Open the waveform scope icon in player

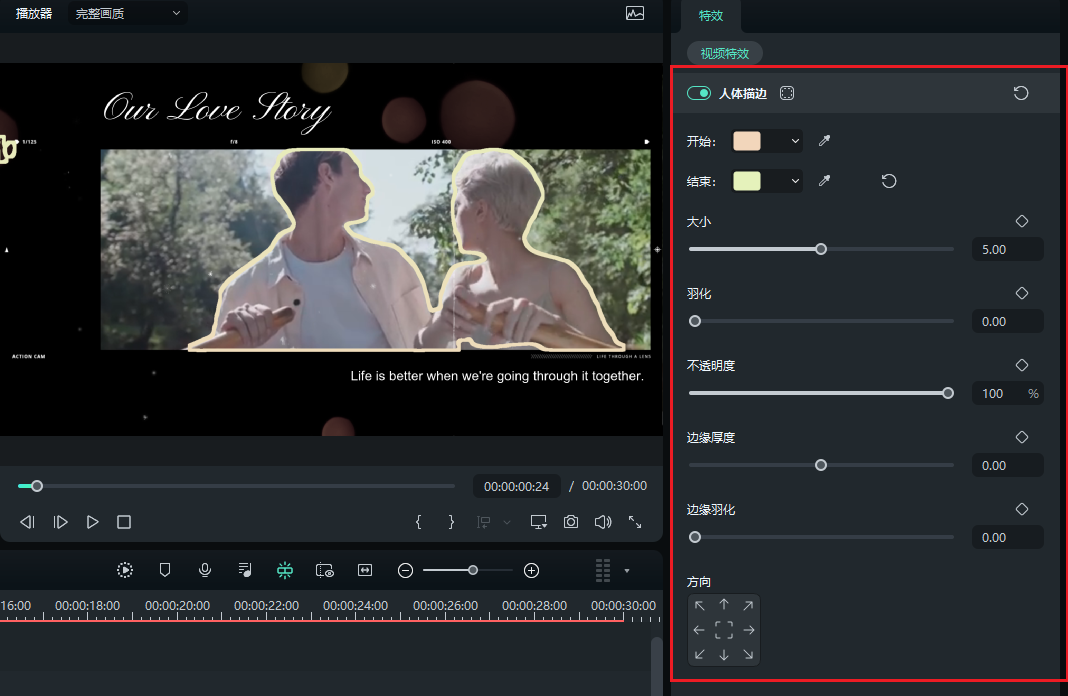click(635, 14)
